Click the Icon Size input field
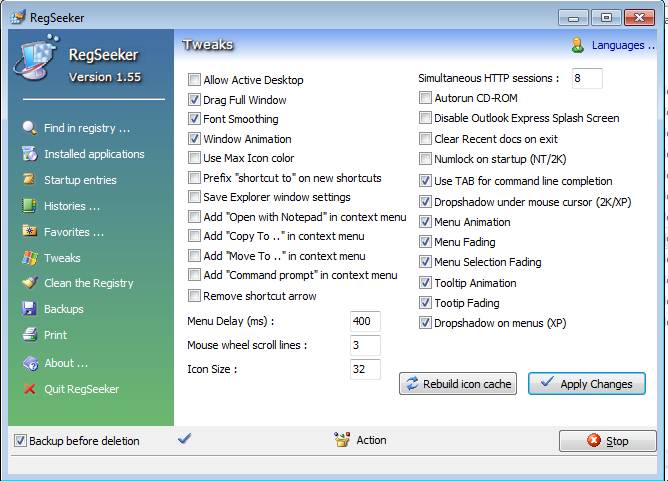 (x=365, y=369)
